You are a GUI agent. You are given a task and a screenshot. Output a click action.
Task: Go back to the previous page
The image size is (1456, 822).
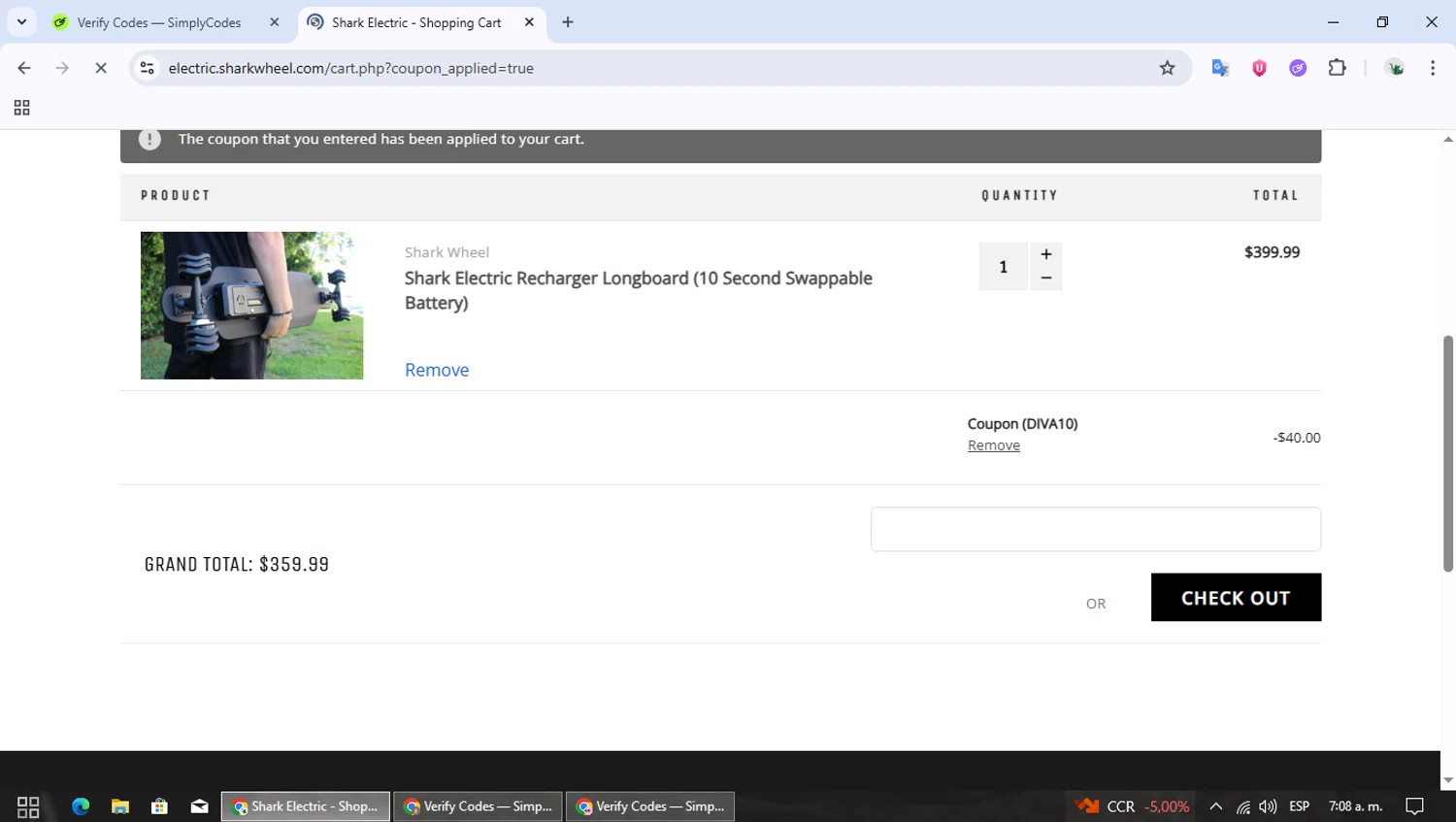(24, 68)
